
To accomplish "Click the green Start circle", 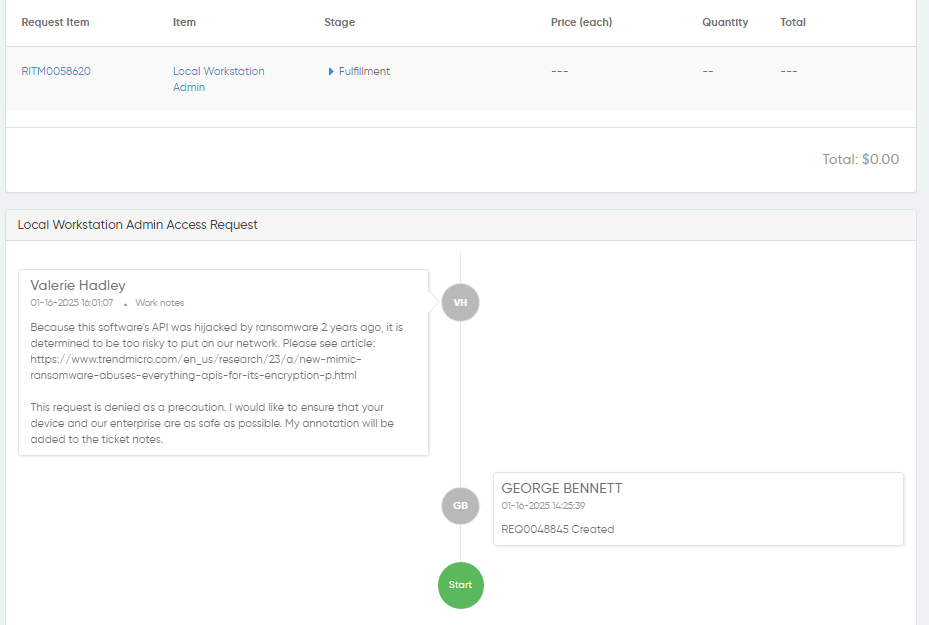I will click(x=460, y=585).
